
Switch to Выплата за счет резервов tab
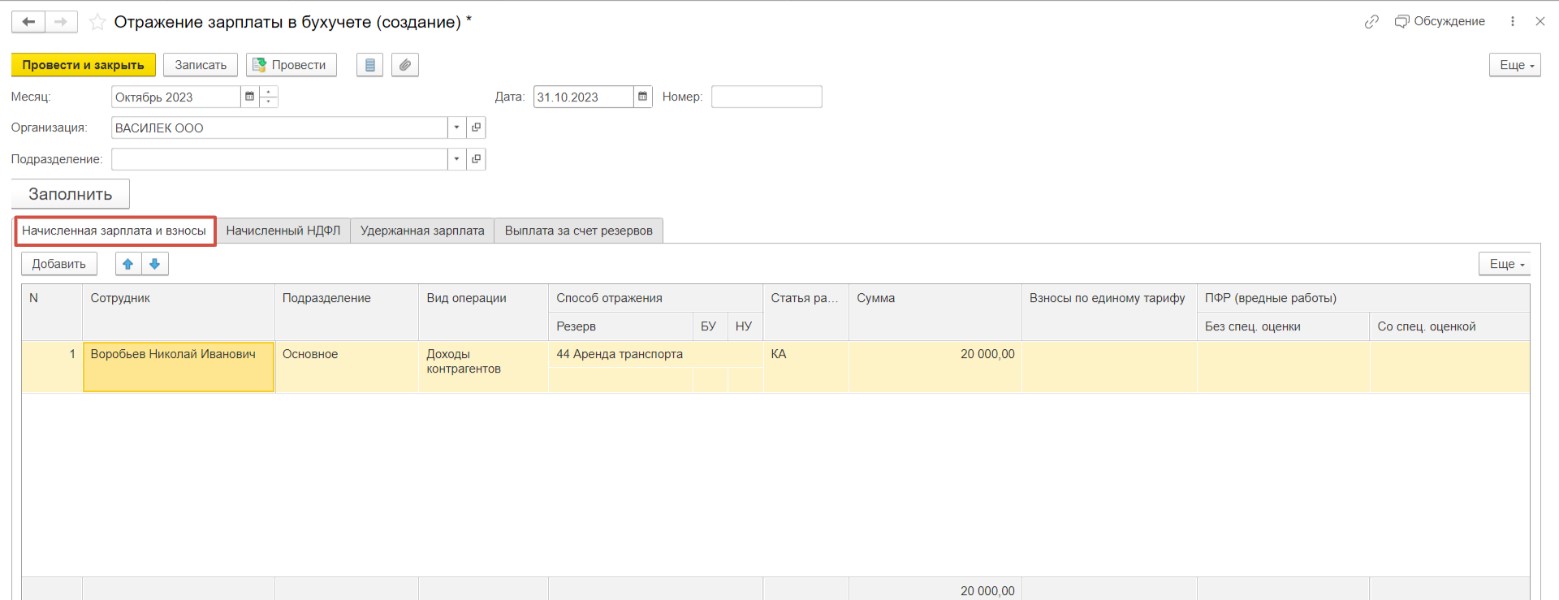pos(578,231)
